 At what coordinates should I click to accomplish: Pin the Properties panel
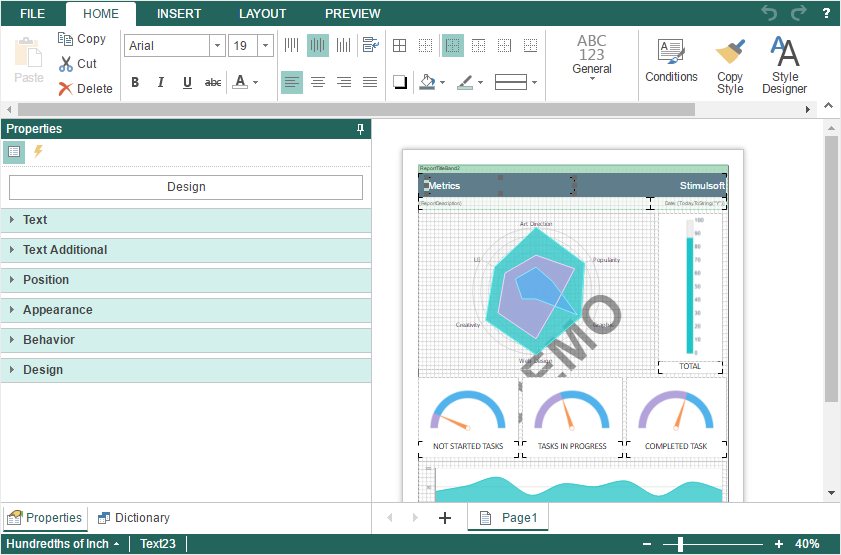tap(361, 129)
